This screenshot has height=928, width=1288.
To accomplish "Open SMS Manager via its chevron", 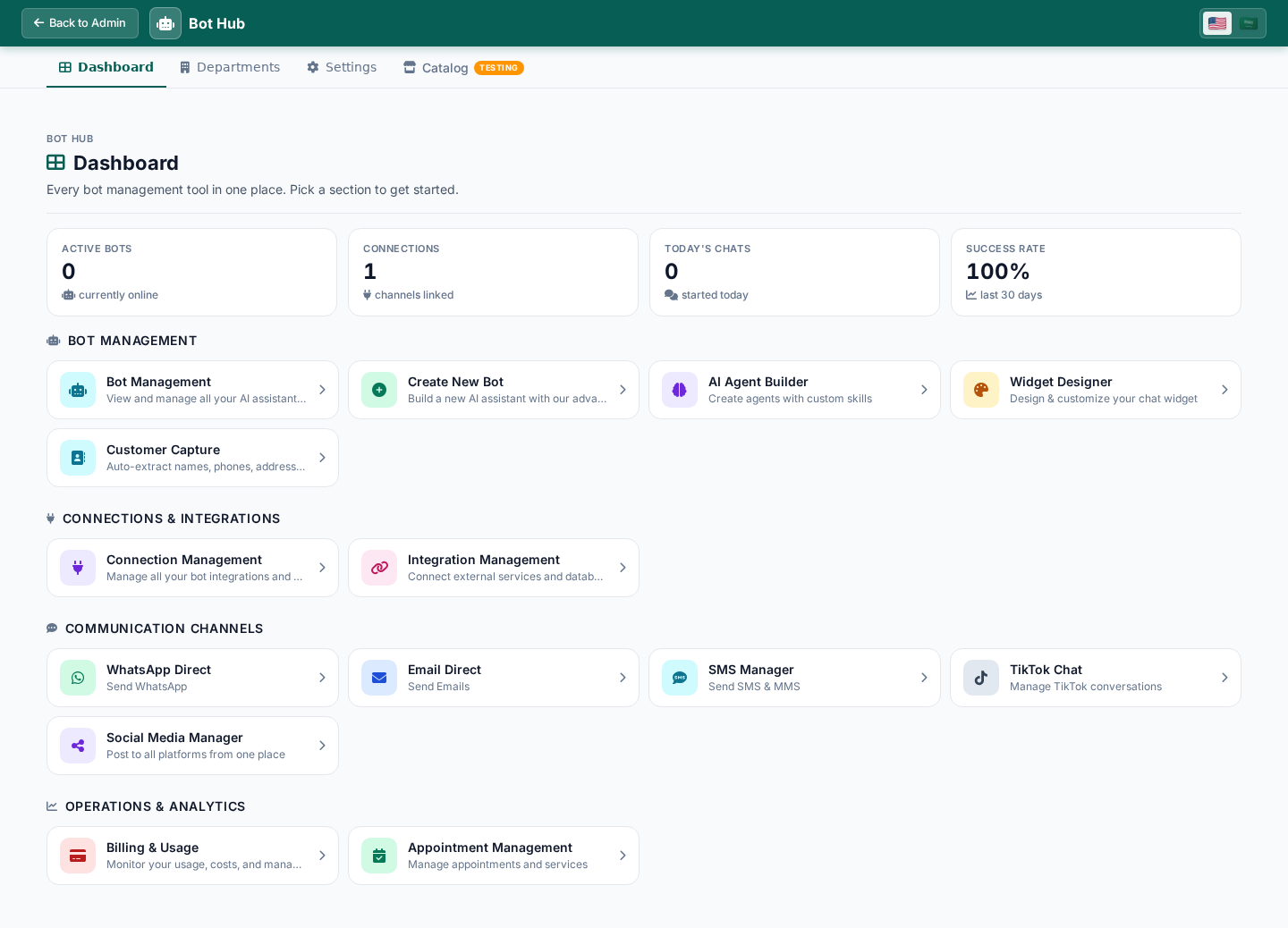I will click(x=924, y=678).
